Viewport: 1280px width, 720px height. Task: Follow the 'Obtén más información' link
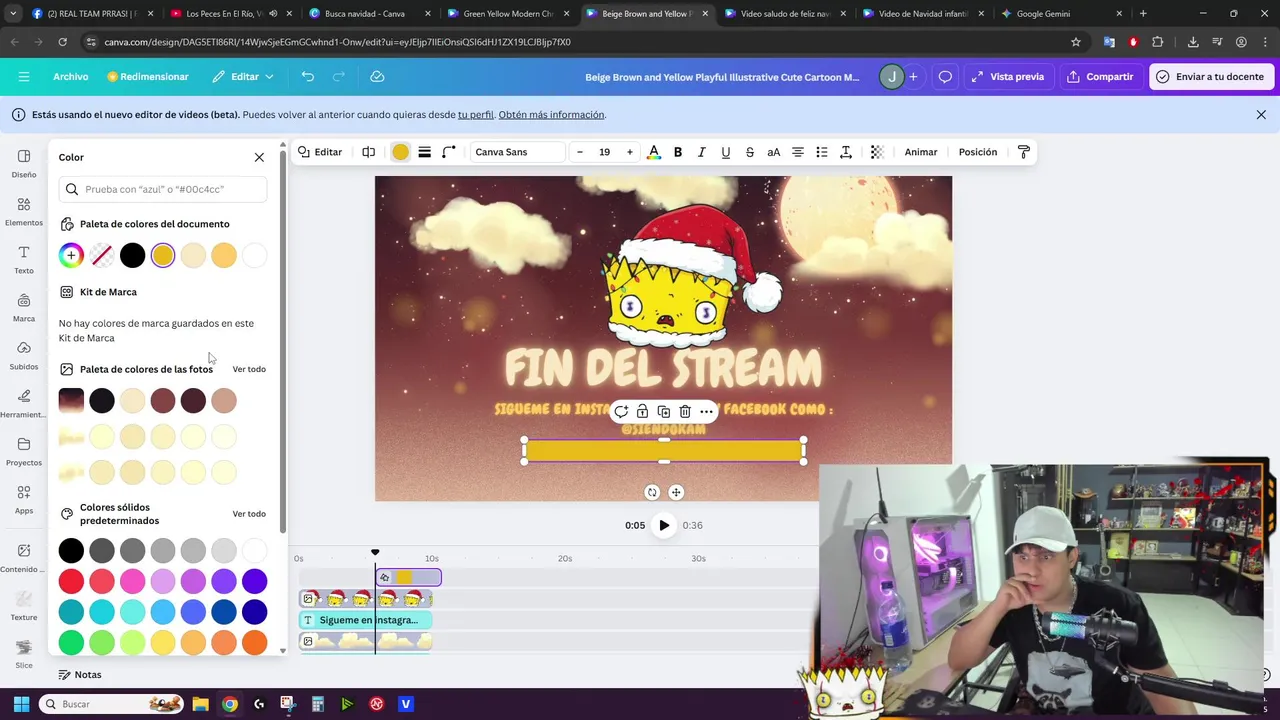click(552, 115)
